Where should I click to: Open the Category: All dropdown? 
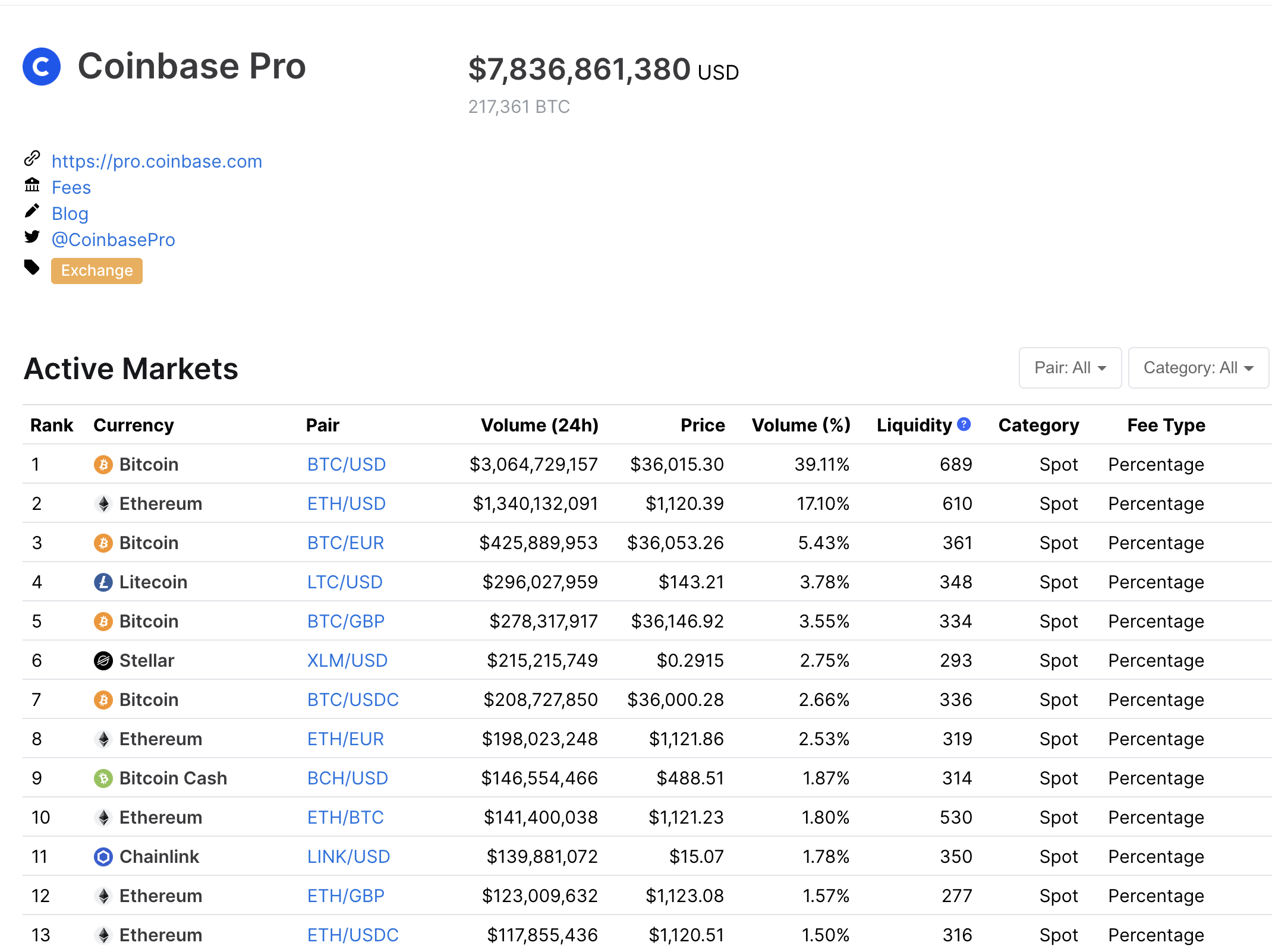pos(1198,368)
